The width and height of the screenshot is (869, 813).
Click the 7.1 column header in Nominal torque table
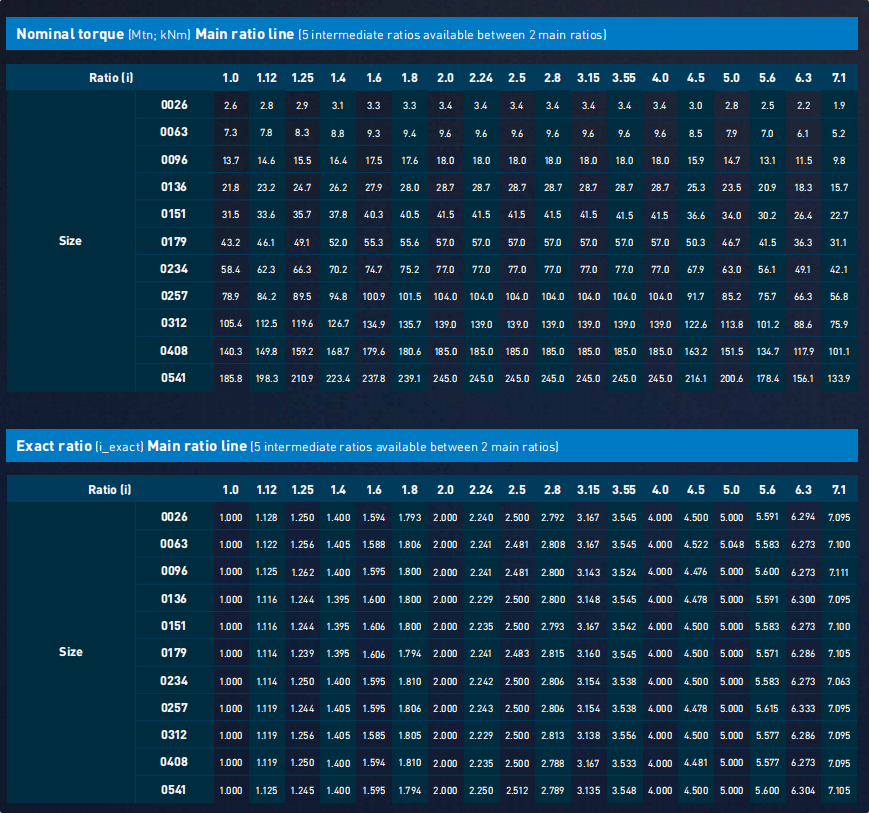[838, 78]
